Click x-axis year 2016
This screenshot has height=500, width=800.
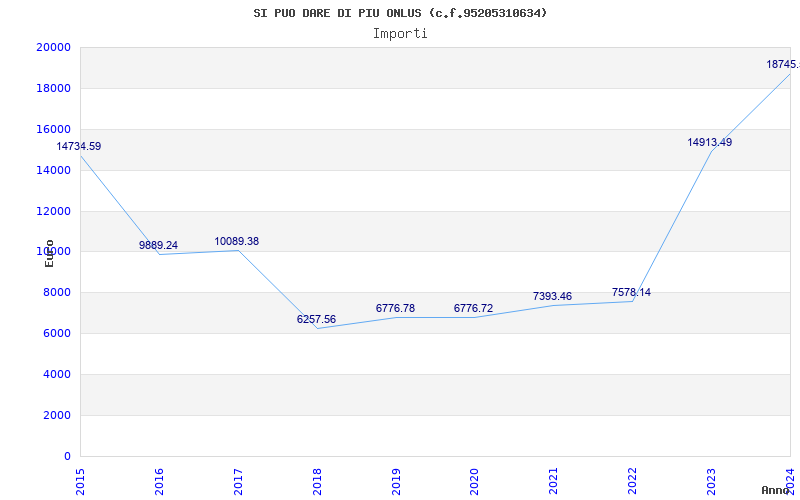(159, 482)
